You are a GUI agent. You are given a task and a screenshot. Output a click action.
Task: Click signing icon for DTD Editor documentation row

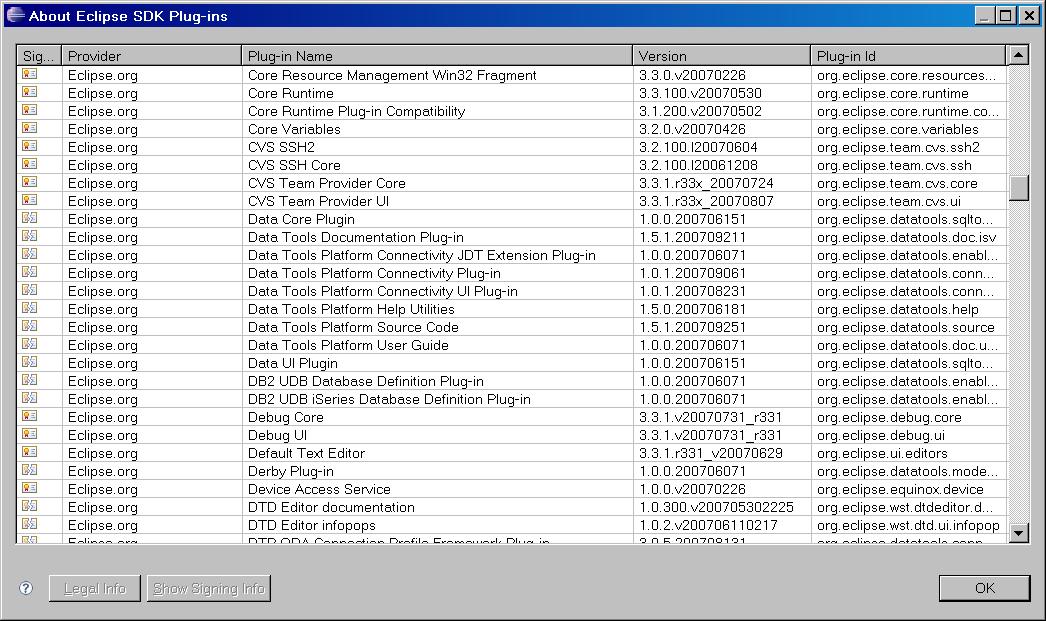(29, 506)
